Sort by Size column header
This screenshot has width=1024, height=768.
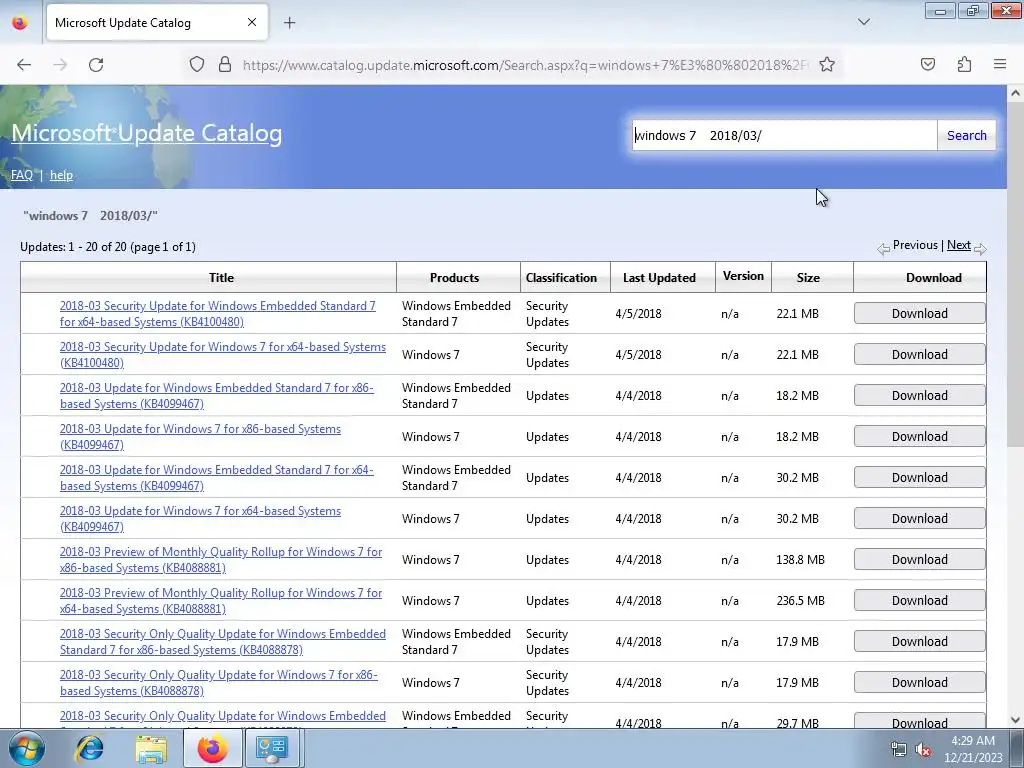pos(808,278)
